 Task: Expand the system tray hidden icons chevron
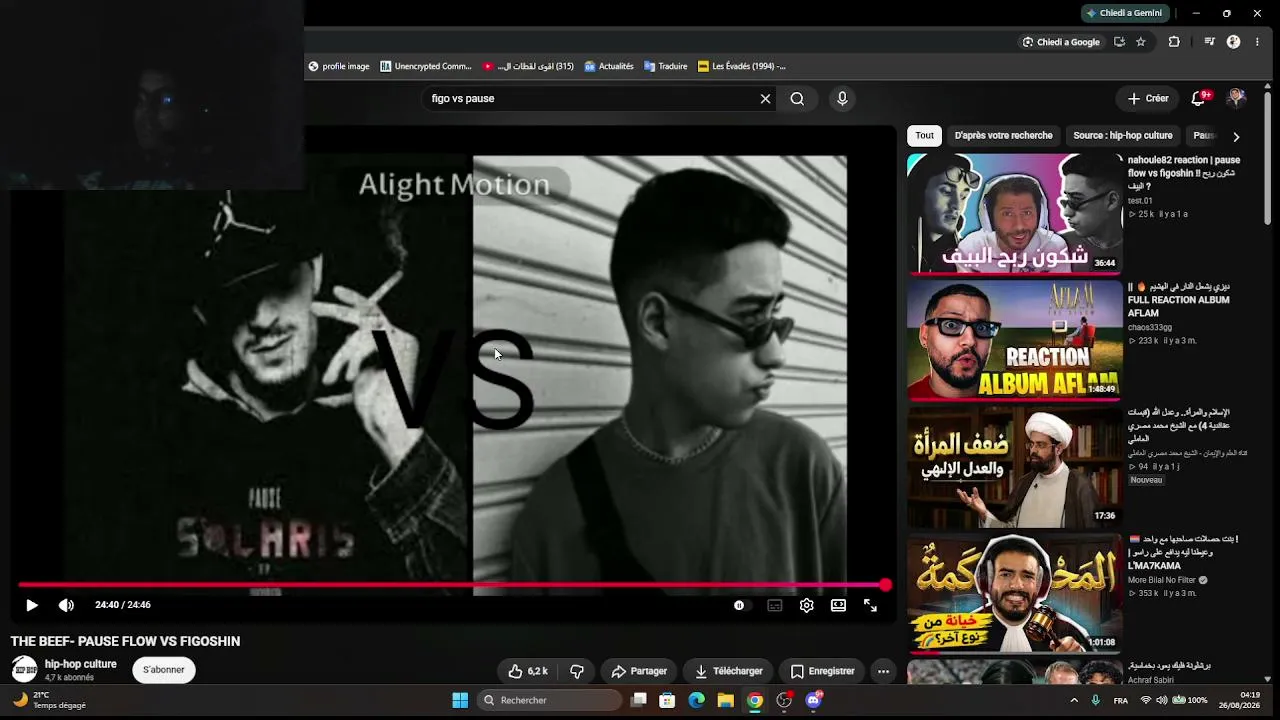click(x=1074, y=700)
